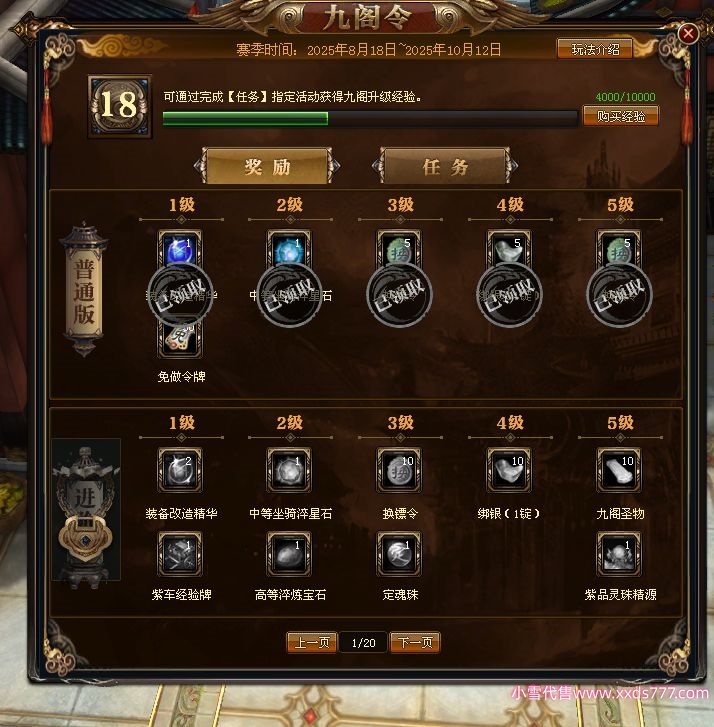The image size is (714, 727).
Task: Go back with the 上一页 button
Action: click(312, 642)
